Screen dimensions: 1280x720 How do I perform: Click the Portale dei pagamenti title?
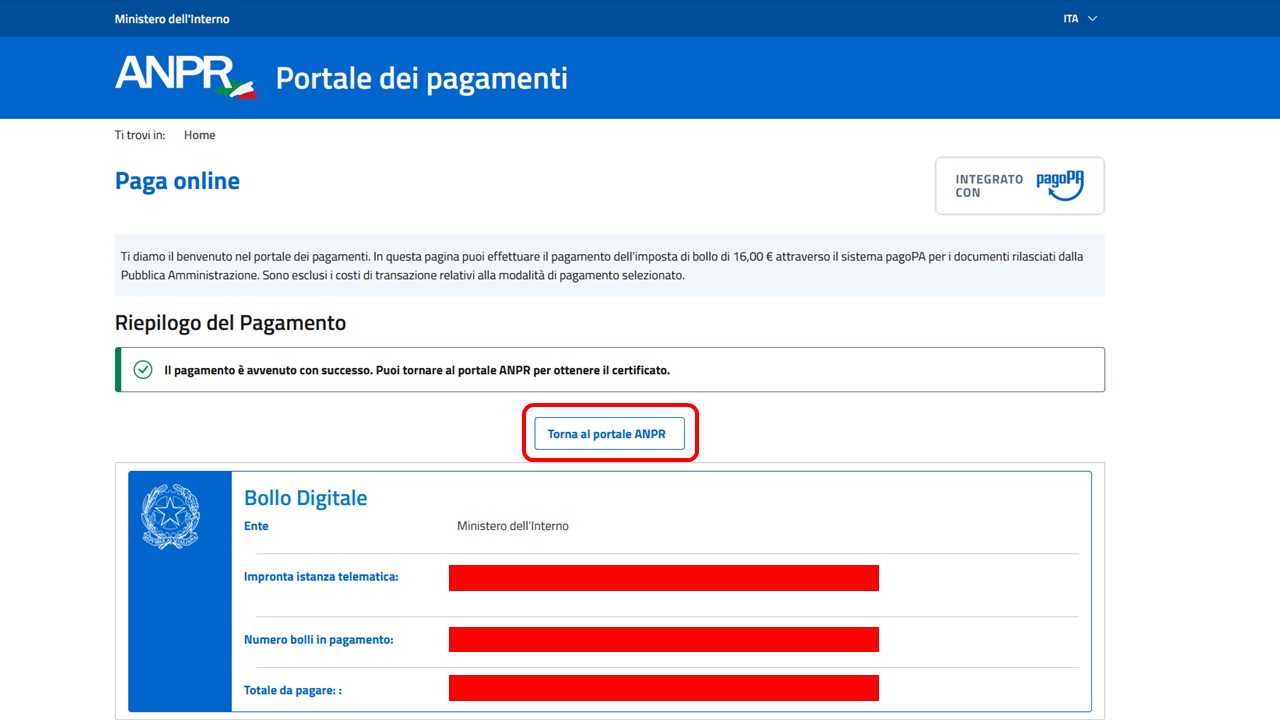click(421, 78)
